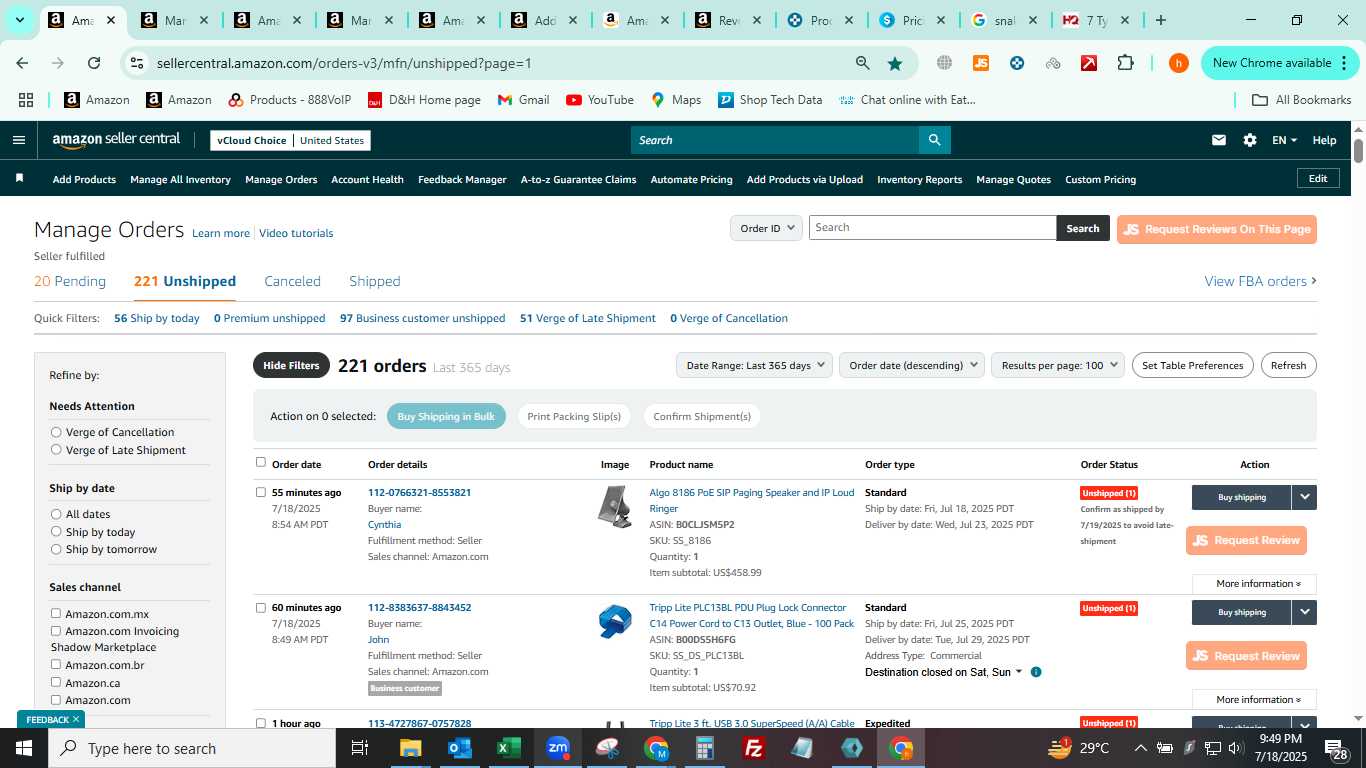Choose Ship by tomorrow radio option
1366x768 pixels.
pyautogui.click(x=56, y=549)
